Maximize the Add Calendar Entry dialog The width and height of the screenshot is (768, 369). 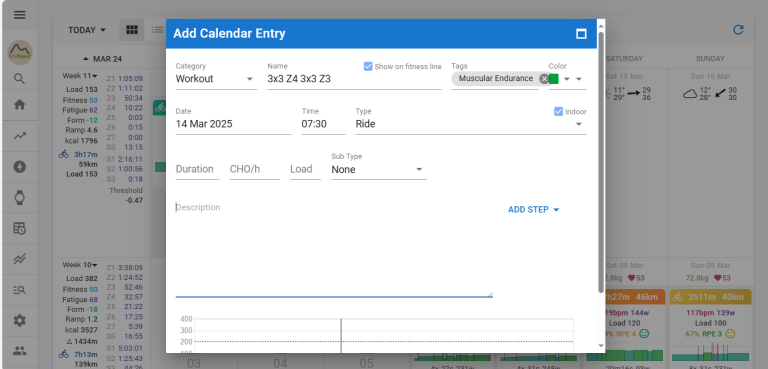(x=581, y=34)
